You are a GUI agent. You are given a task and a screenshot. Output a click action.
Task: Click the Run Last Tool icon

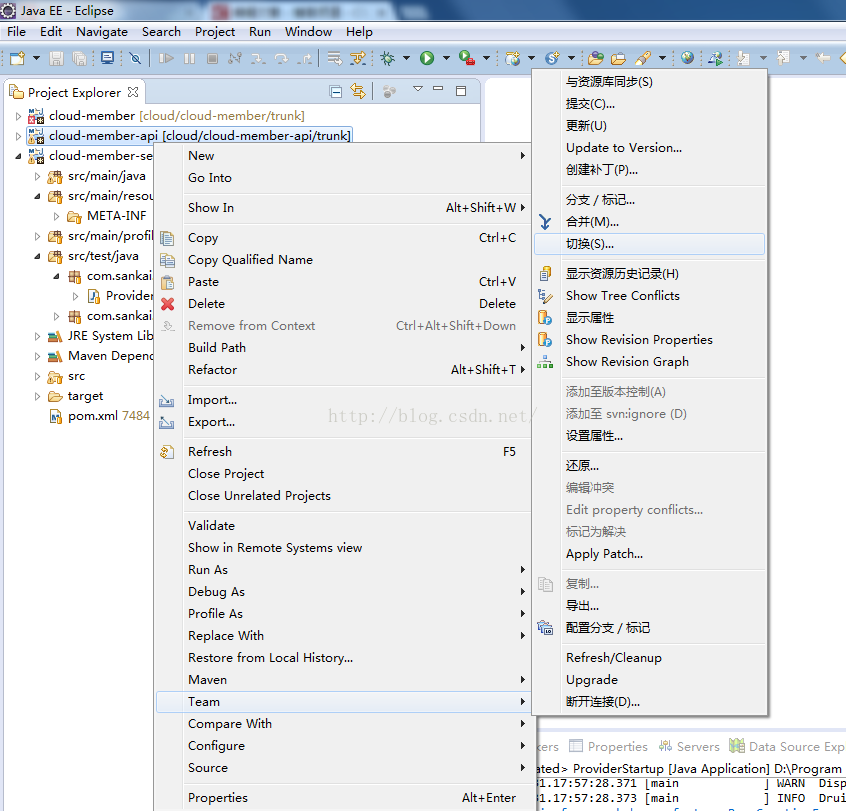467,58
